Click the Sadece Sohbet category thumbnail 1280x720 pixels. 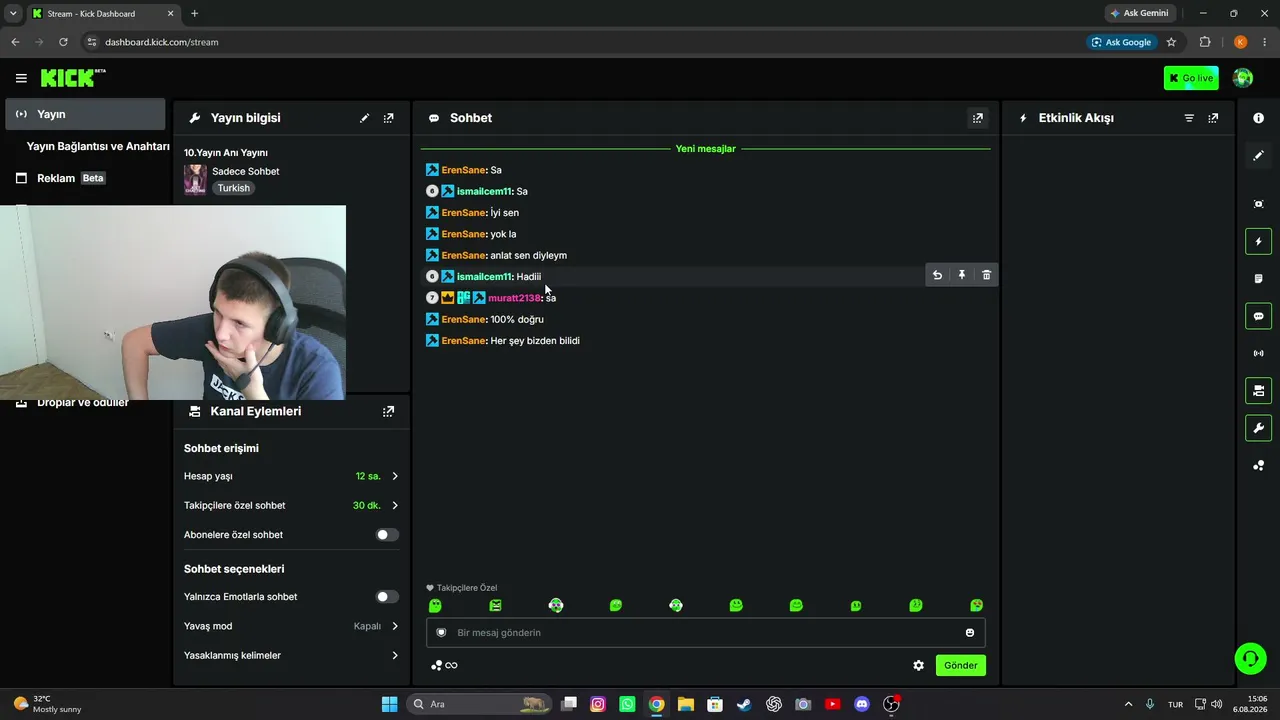coord(195,179)
